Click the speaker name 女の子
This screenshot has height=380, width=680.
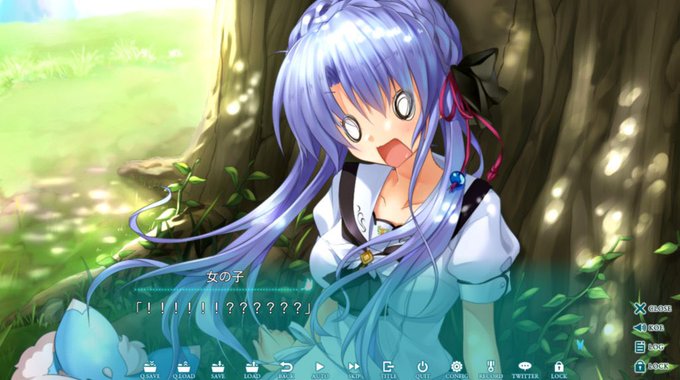coord(226,277)
